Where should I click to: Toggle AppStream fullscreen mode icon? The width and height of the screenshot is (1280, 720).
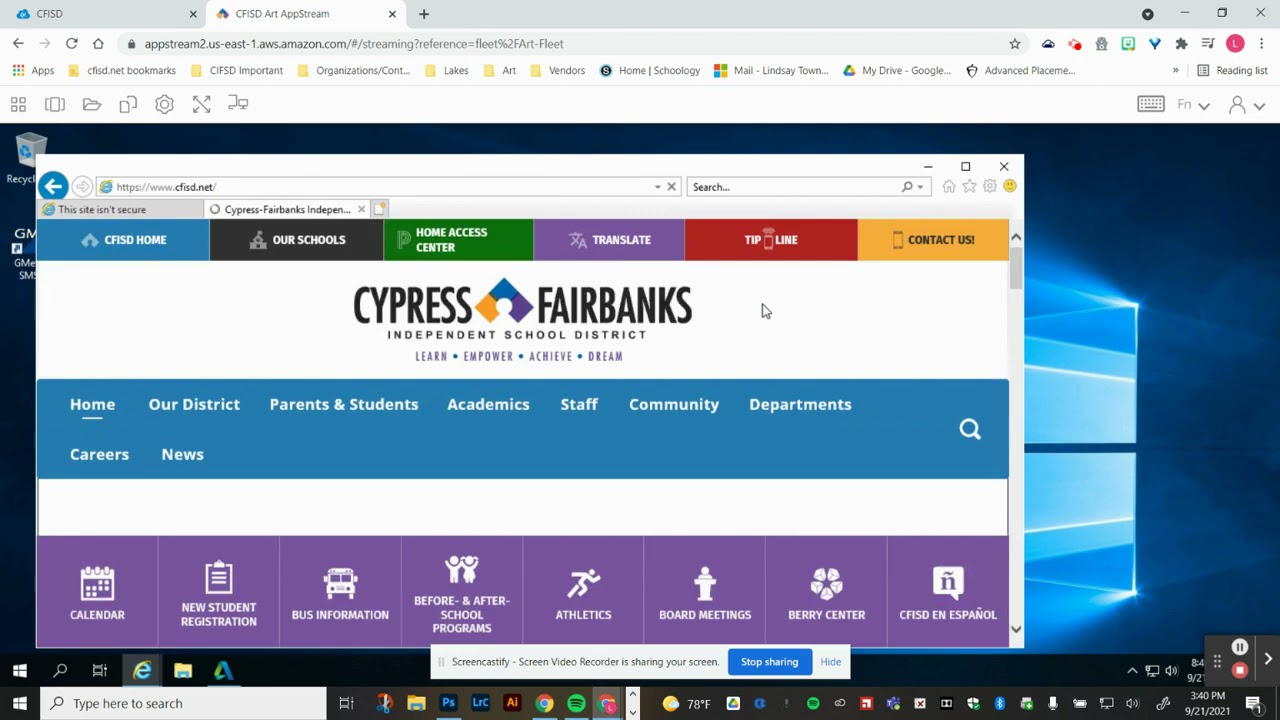tap(202, 104)
